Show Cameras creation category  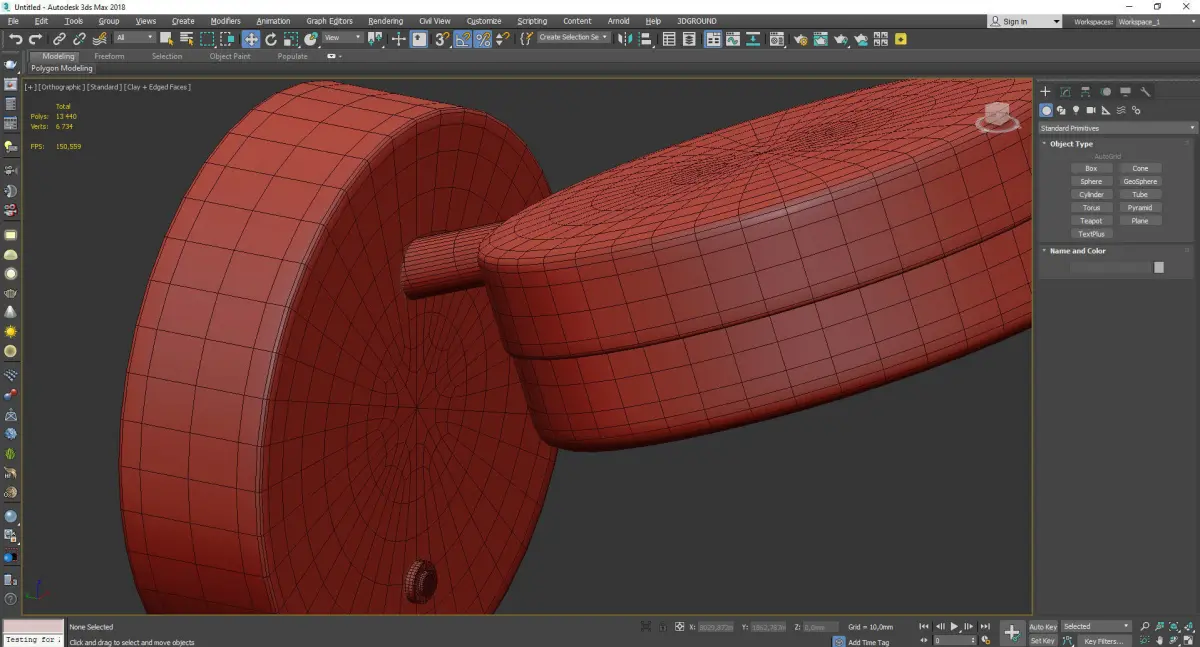(1091, 110)
